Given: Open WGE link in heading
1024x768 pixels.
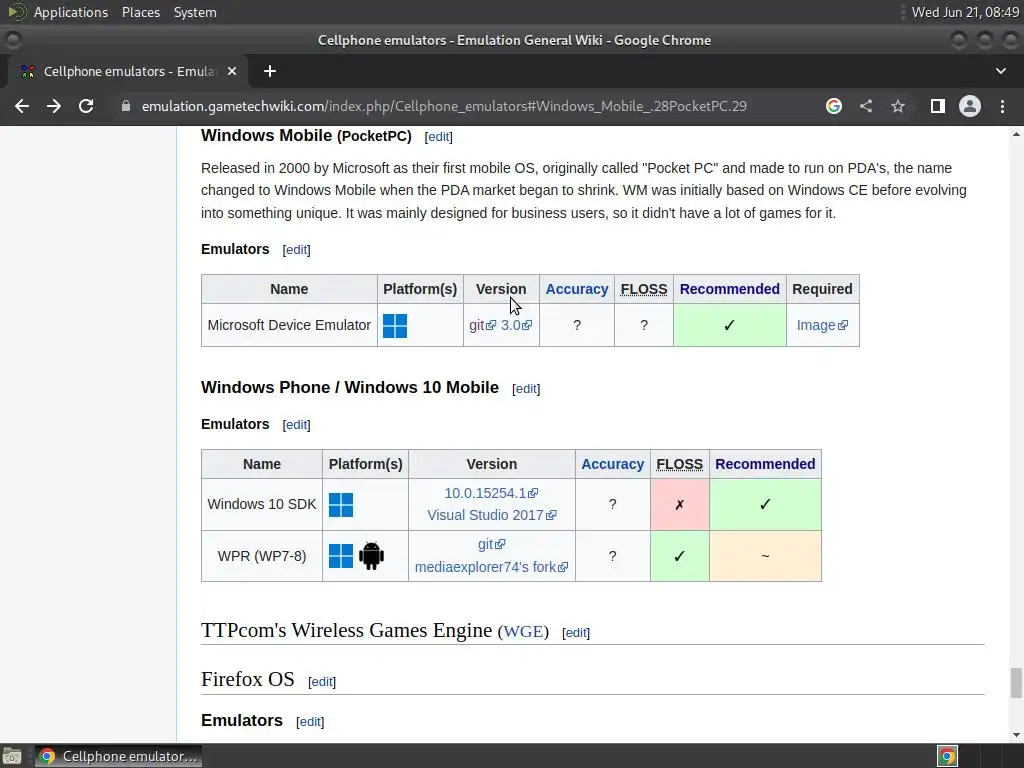Looking at the screenshot, I should point(523,632).
